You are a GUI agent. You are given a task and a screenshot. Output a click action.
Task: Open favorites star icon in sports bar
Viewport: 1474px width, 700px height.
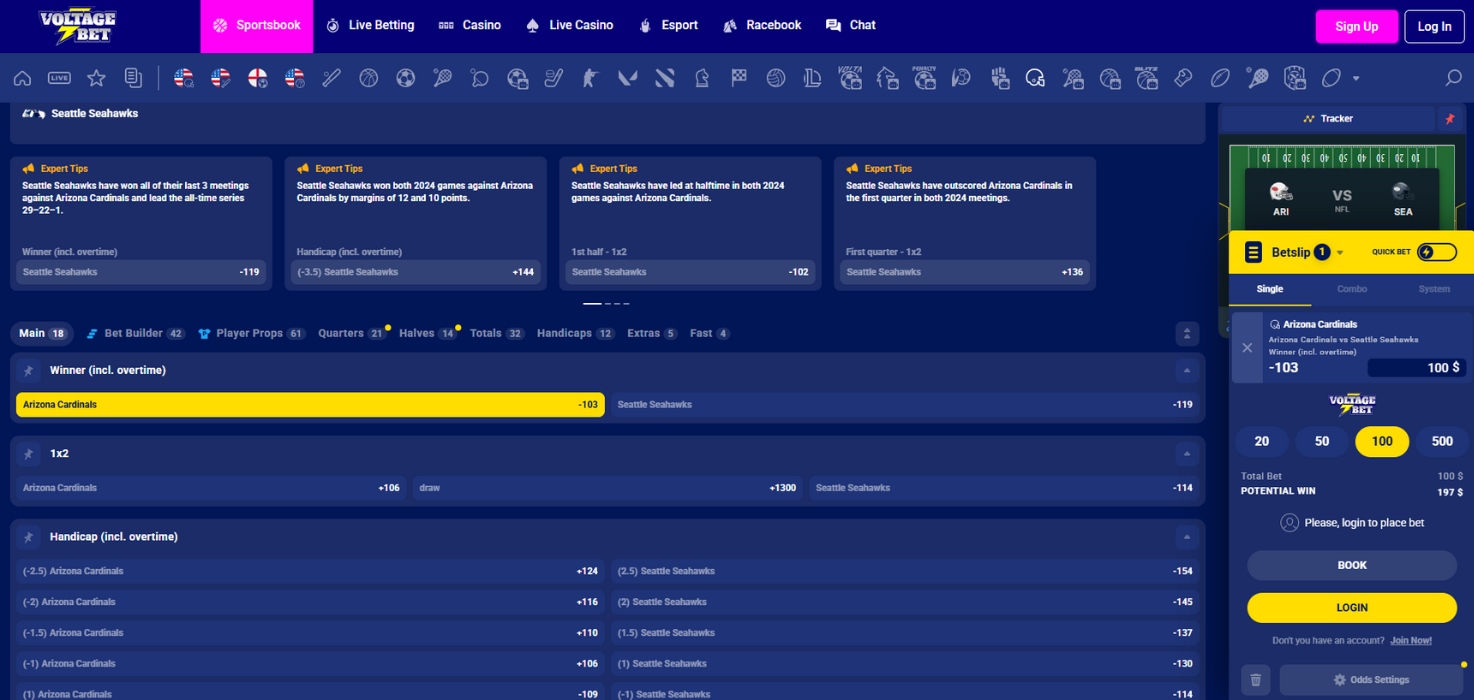96,78
